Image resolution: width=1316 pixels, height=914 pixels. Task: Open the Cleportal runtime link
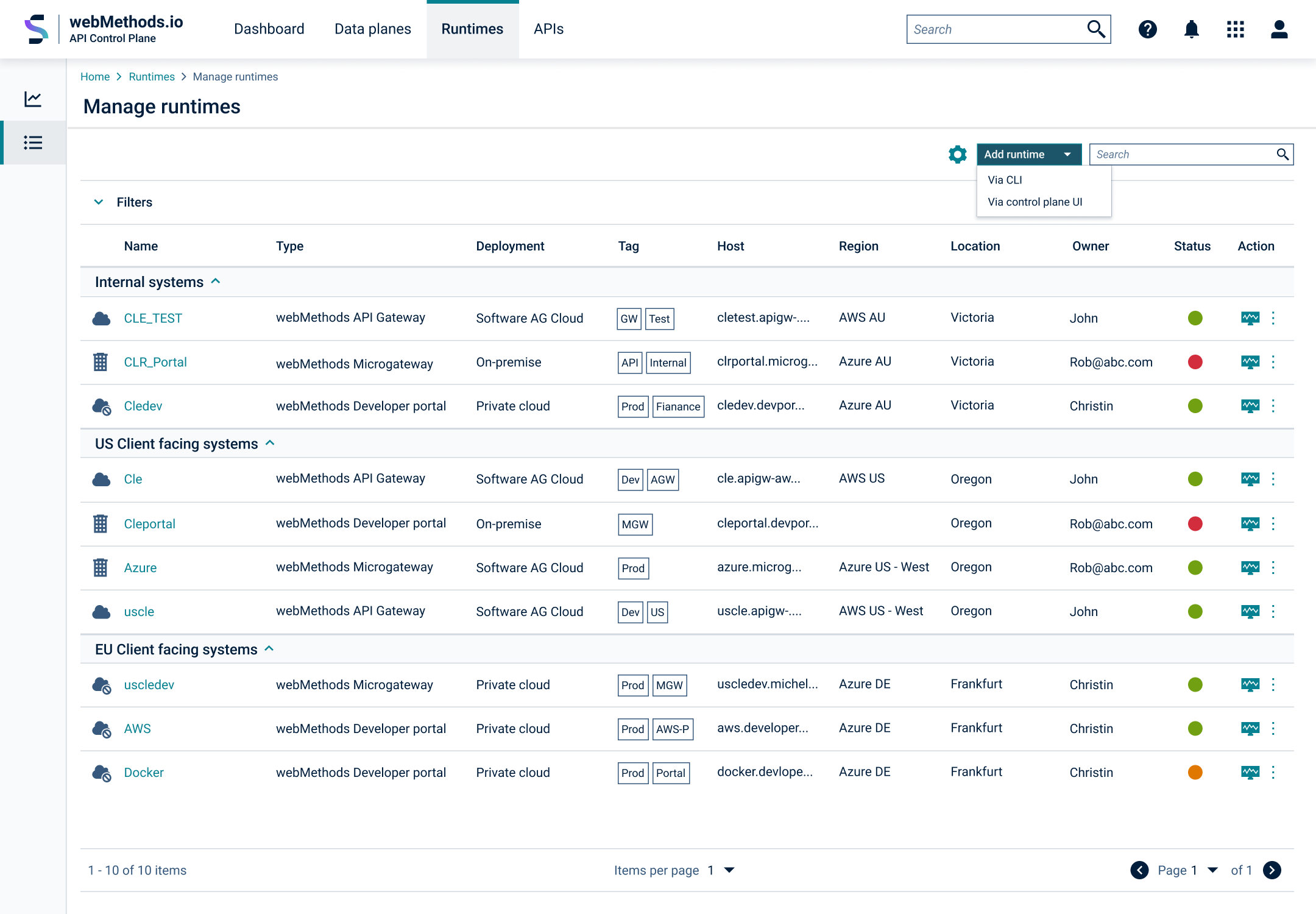(149, 523)
